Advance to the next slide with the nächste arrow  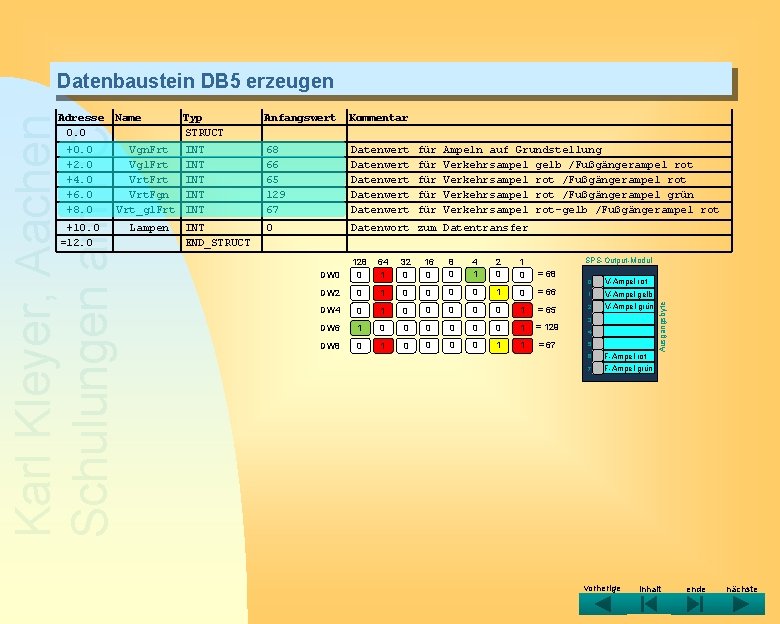(x=741, y=604)
